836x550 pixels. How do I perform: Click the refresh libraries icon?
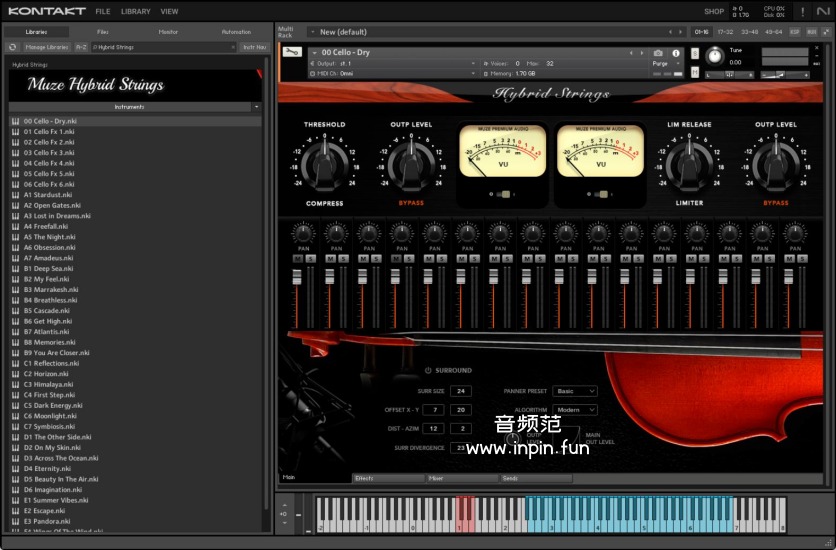[x=12, y=47]
